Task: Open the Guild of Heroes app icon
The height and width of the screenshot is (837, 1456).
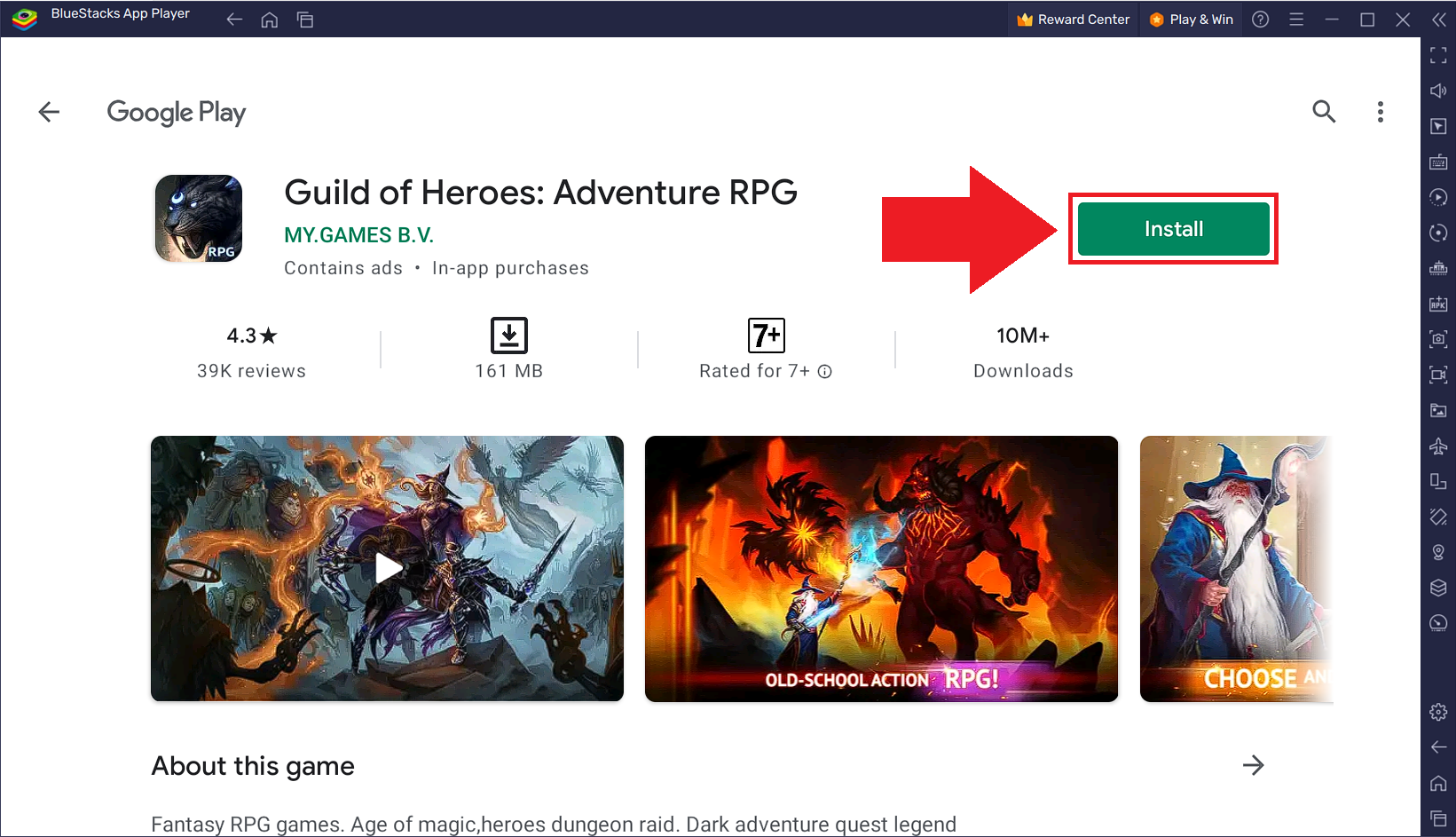Action: 199,218
